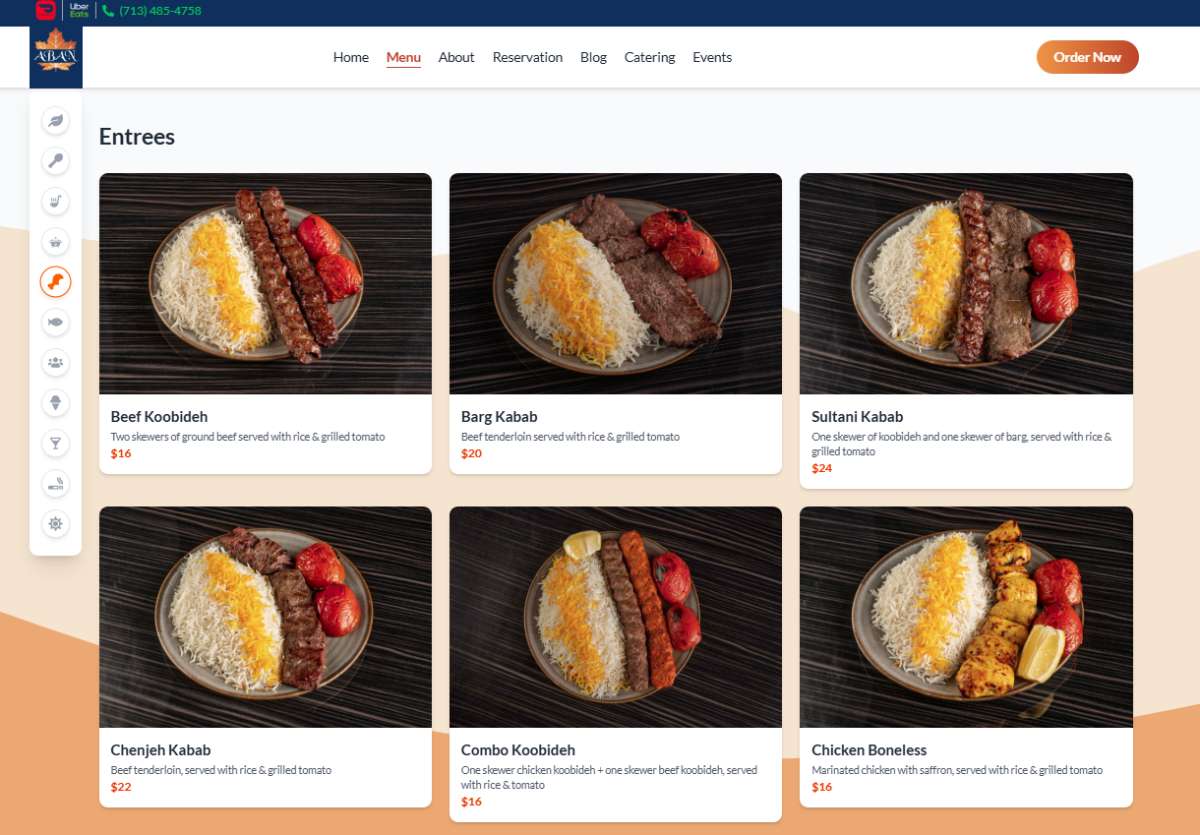This screenshot has width=1200, height=835.
Task: Click the hookah smoke icon in sidebar
Action: click(56, 483)
